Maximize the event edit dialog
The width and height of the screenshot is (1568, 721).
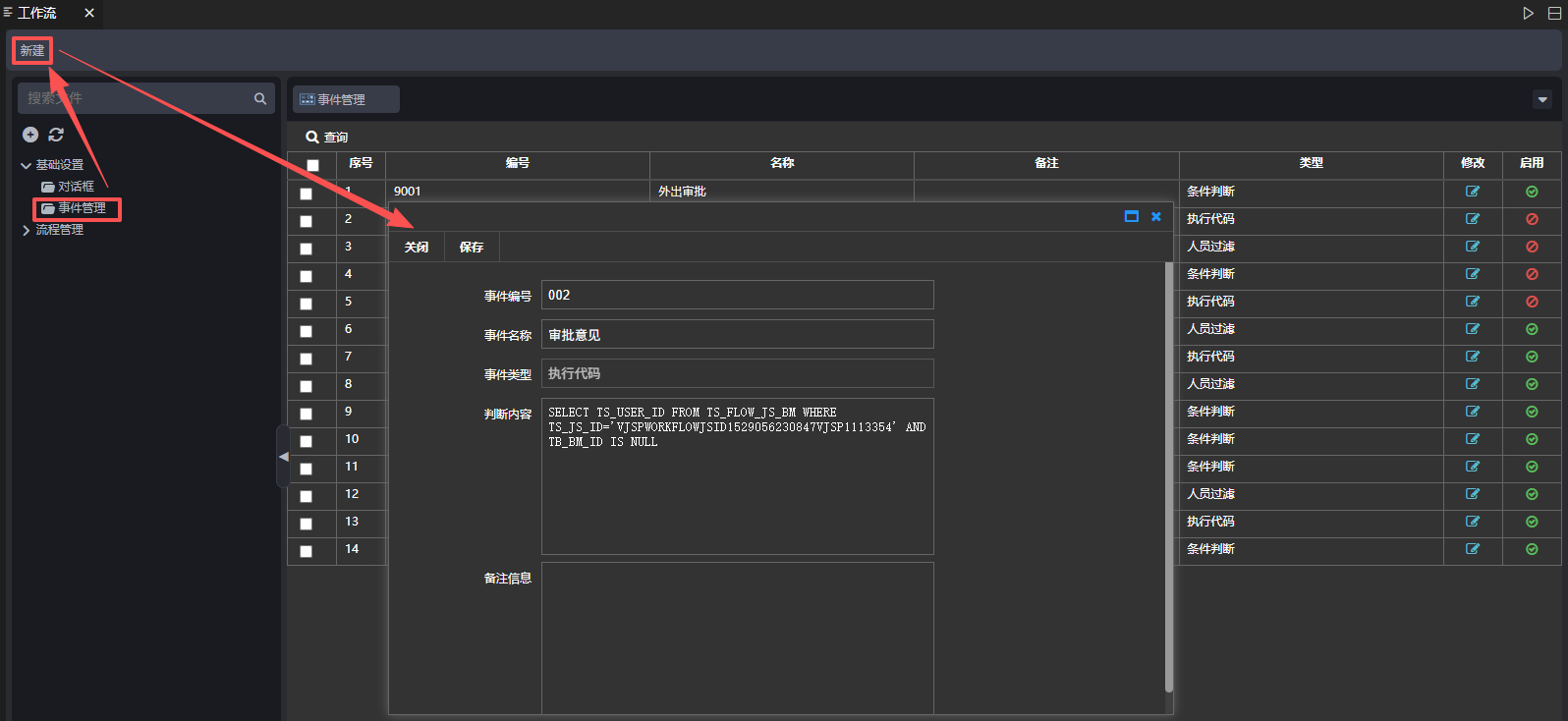pyautogui.click(x=1131, y=216)
